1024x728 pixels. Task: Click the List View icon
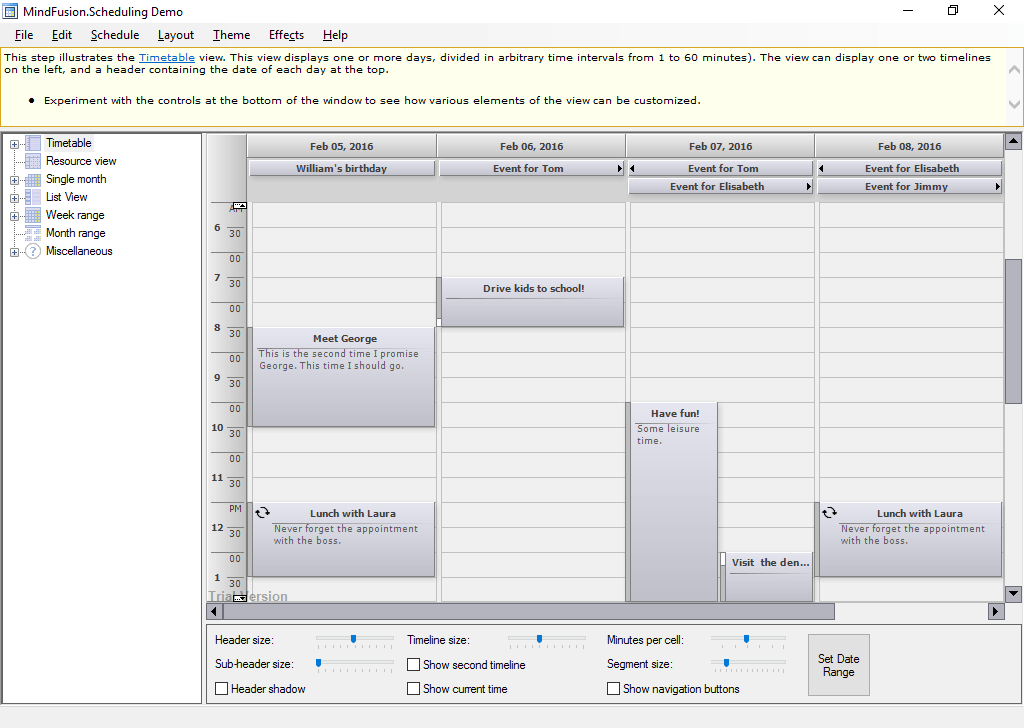(33, 197)
